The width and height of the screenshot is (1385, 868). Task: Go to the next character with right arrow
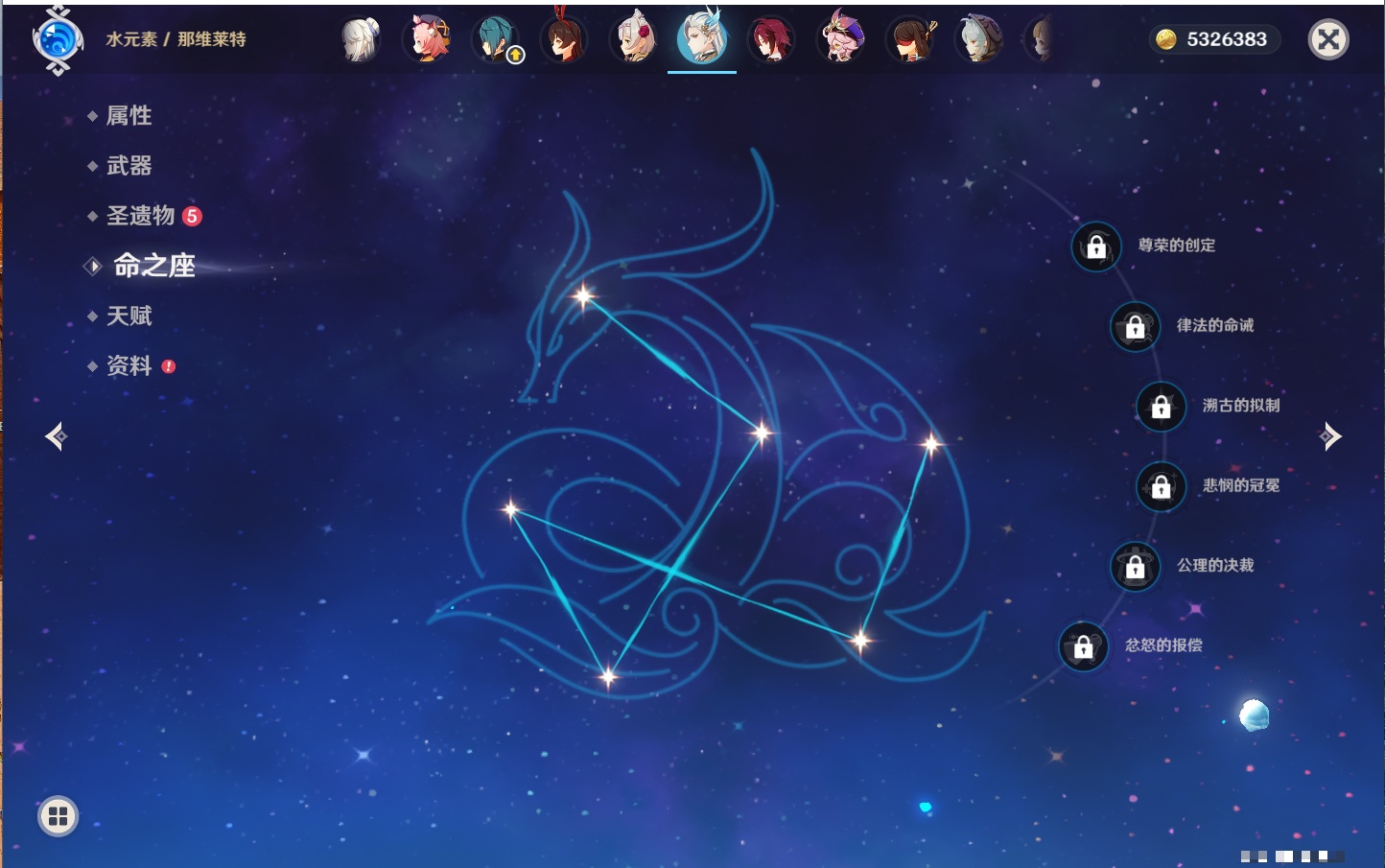(x=1330, y=436)
